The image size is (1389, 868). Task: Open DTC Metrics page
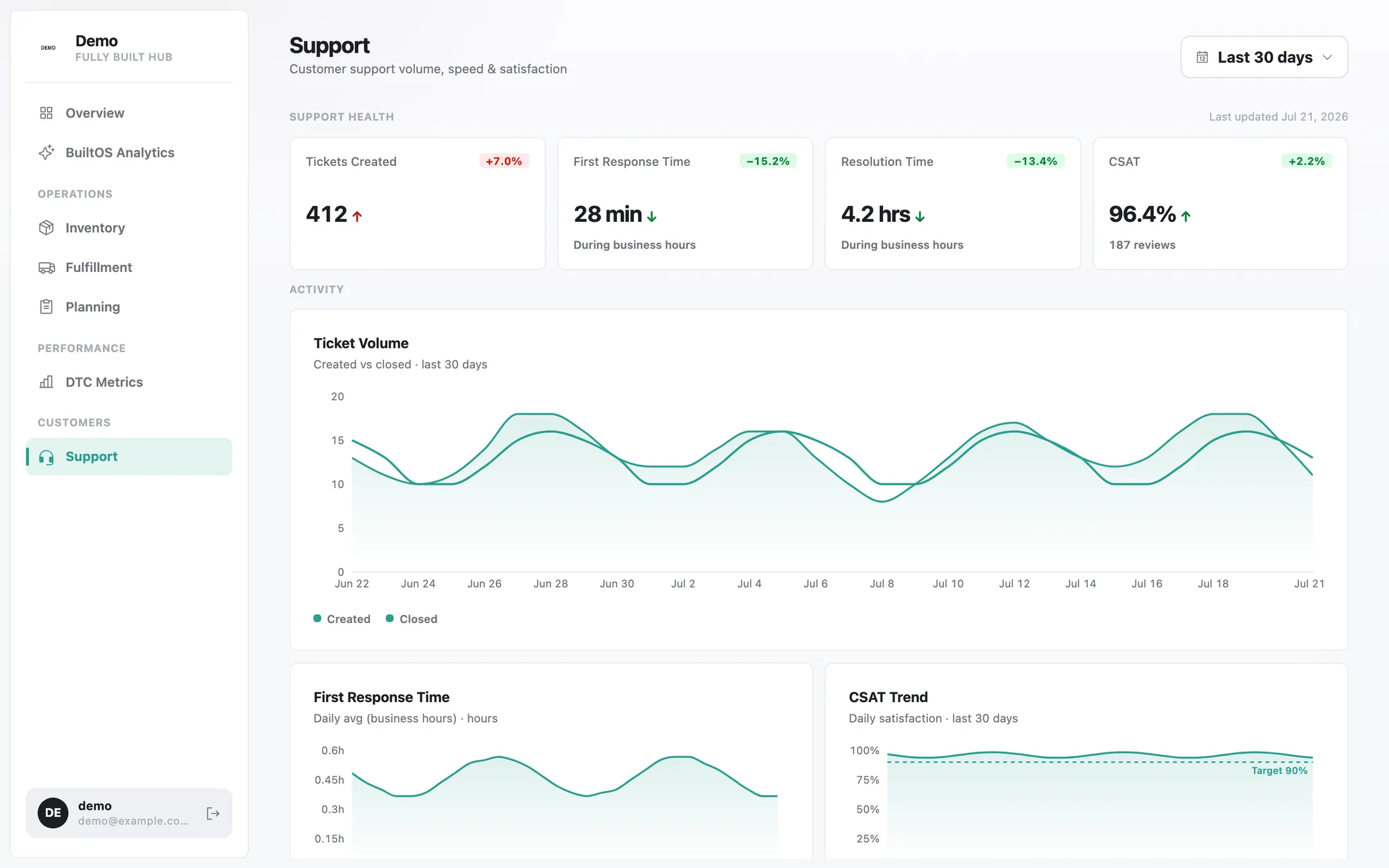[129, 382]
